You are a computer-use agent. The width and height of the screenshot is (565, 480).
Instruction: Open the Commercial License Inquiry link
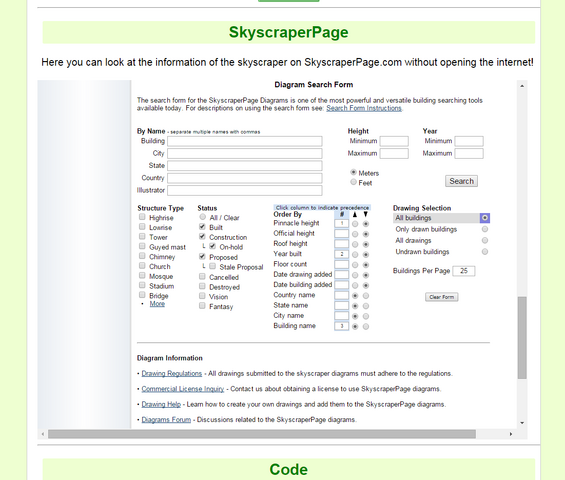point(183,389)
